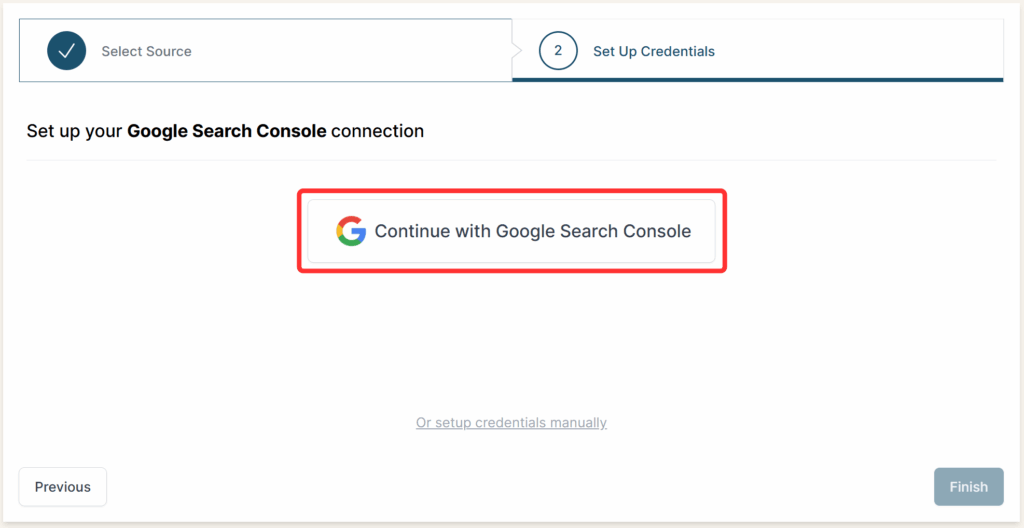Go back to the Select Source step
The width and height of the screenshot is (1024, 528).
click(146, 51)
